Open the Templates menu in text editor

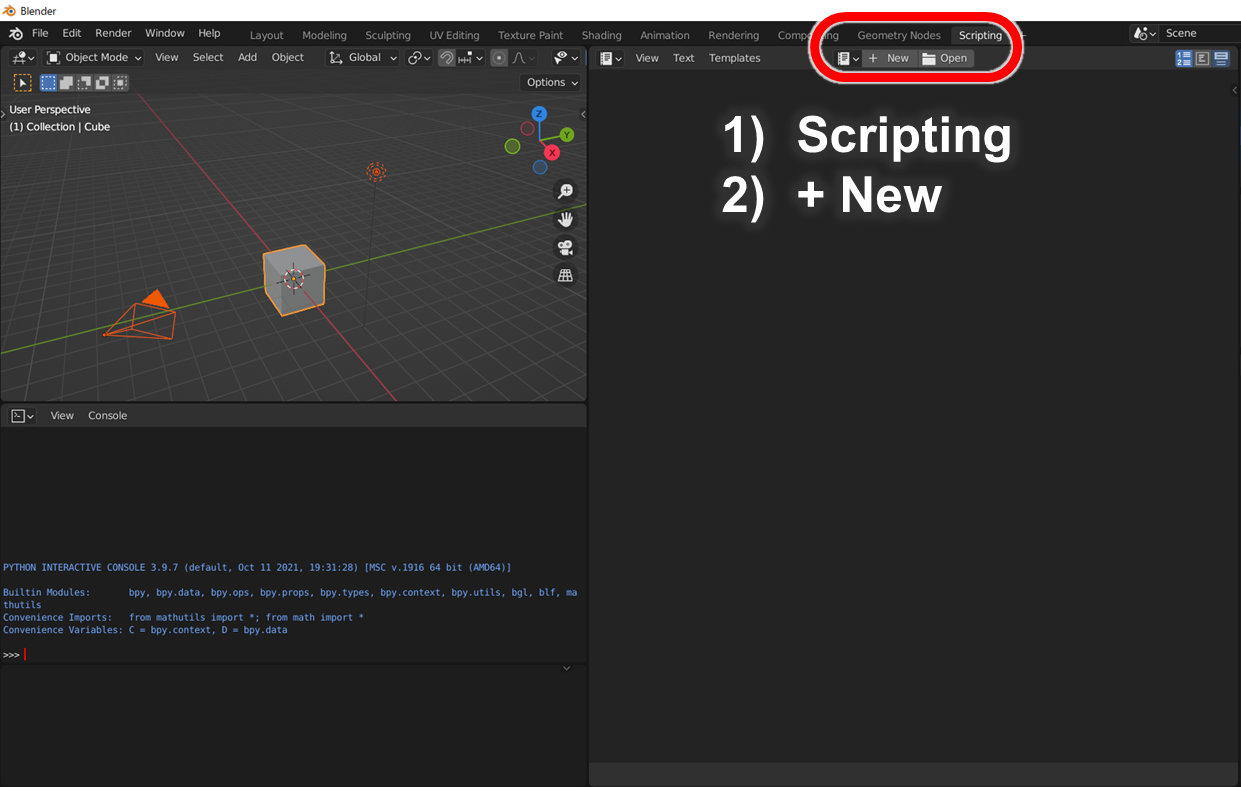734,58
